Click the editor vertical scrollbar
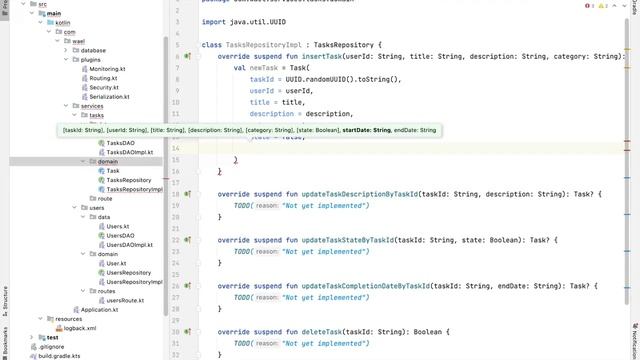 point(627,161)
